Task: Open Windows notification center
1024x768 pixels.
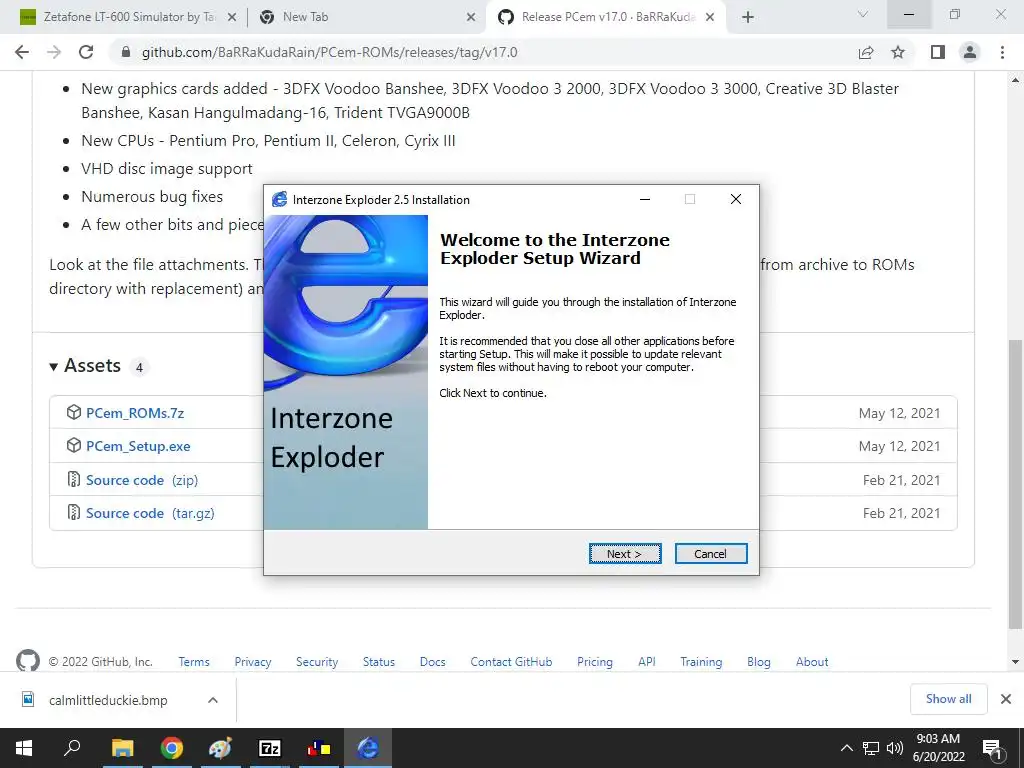Action: [x=993, y=749]
